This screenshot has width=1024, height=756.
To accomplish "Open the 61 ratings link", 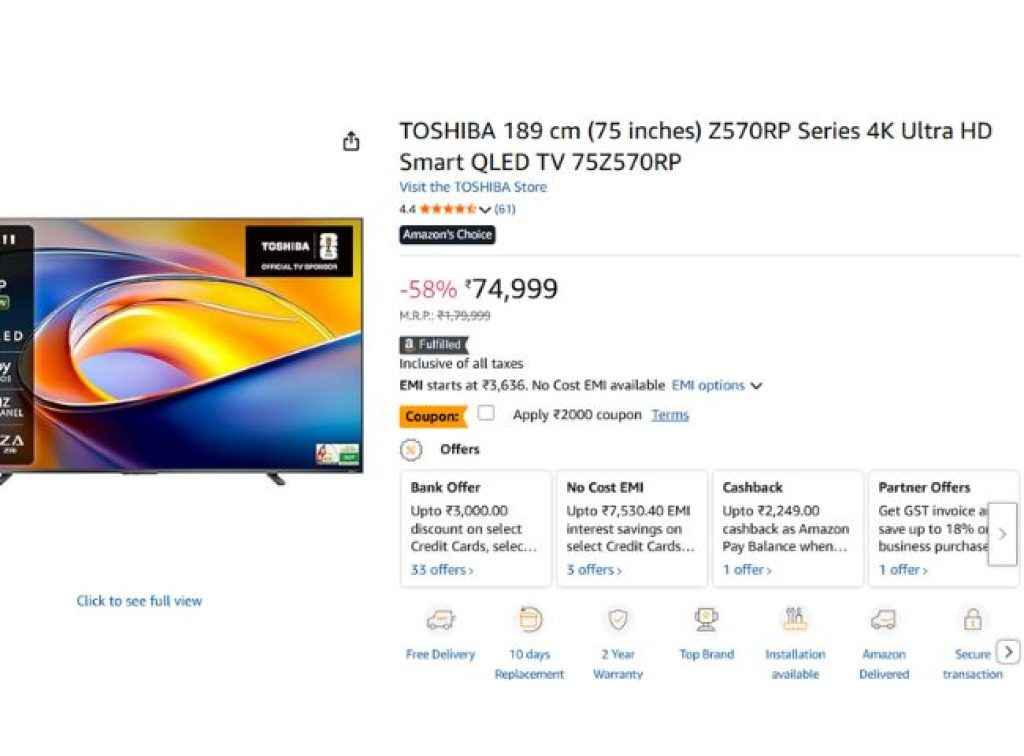I will coord(505,209).
